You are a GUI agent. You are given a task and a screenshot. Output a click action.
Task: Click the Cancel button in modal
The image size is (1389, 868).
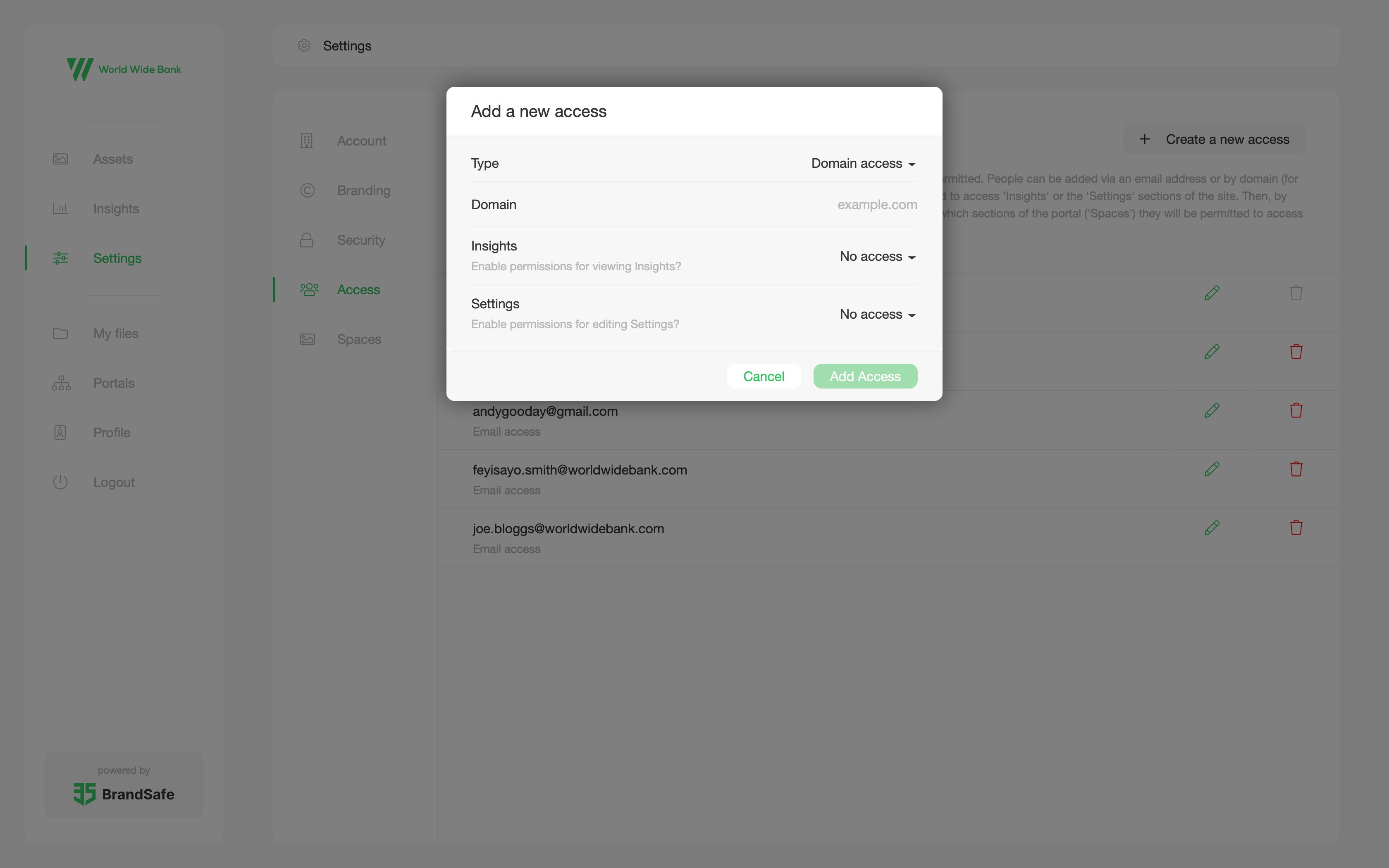[x=764, y=376]
